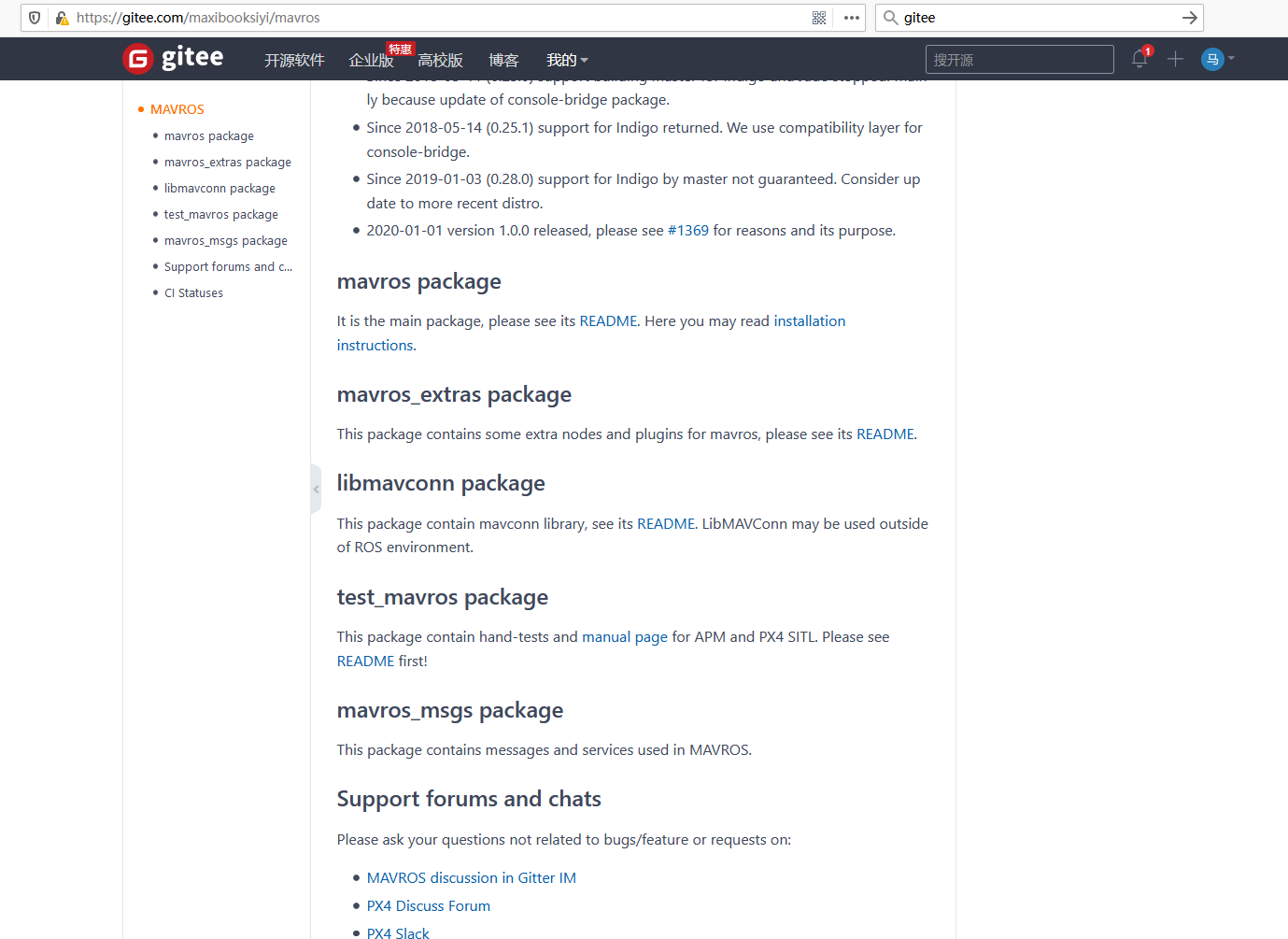Click the browser URL address bar
The image size is (1288, 939).
[x=442, y=18]
